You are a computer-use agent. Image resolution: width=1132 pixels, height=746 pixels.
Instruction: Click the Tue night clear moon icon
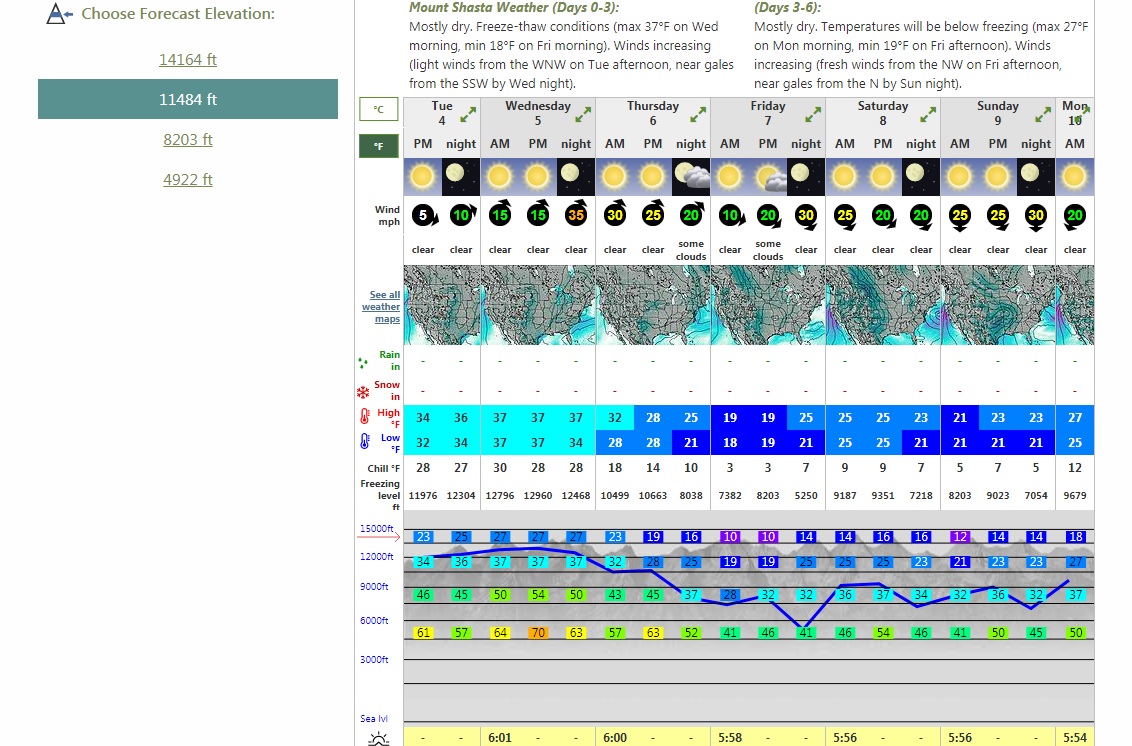tap(461, 177)
